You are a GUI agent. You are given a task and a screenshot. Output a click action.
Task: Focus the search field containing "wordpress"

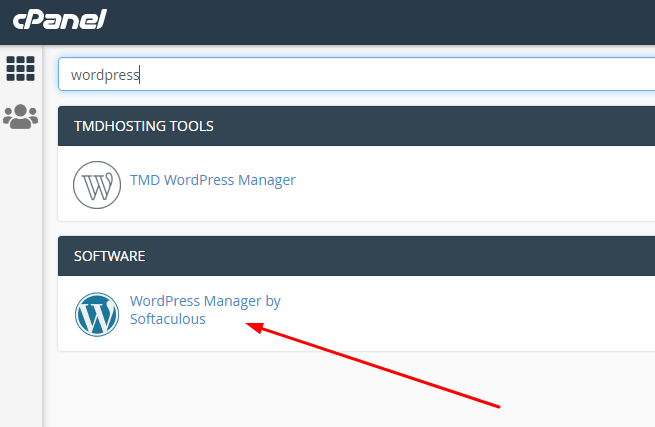click(350, 74)
